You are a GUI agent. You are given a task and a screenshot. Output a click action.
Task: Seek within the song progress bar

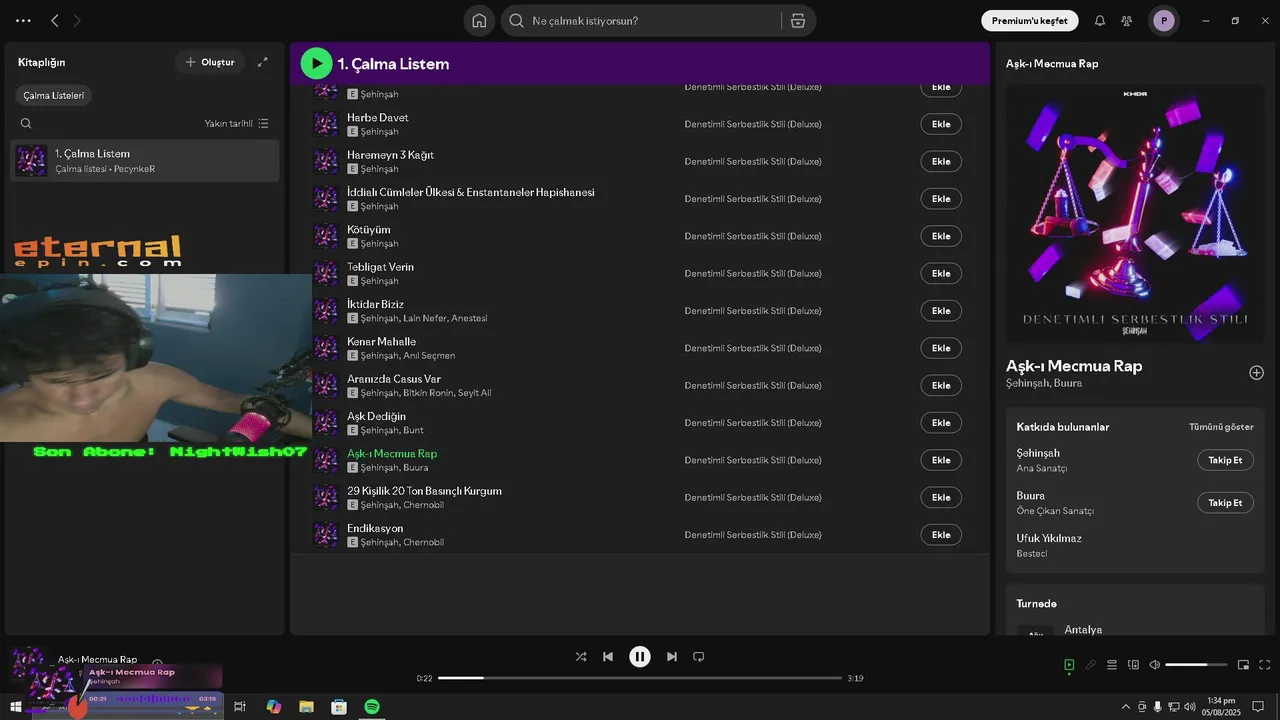point(640,678)
